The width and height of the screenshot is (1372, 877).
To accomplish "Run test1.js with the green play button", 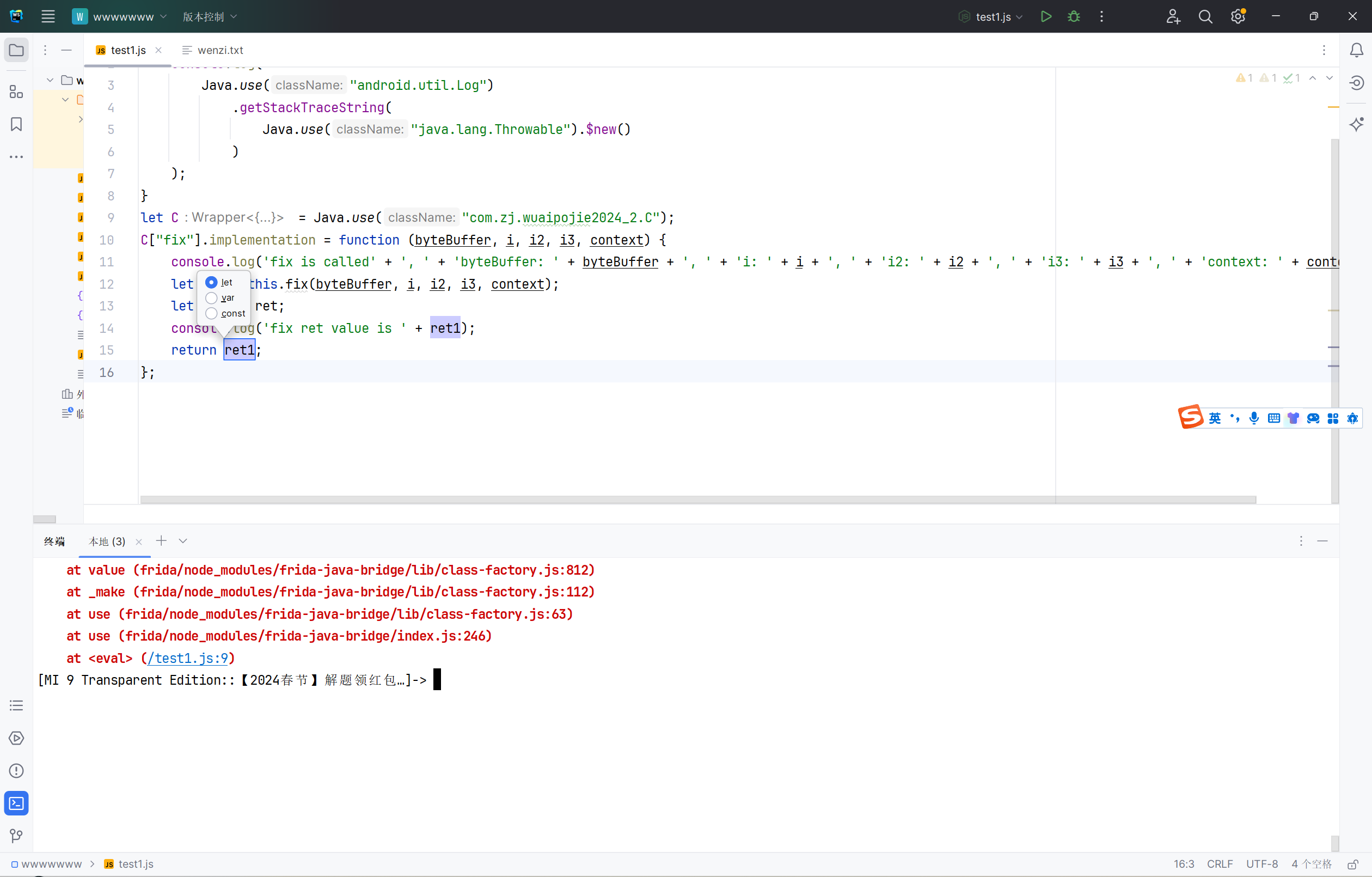I will point(1045,16).
